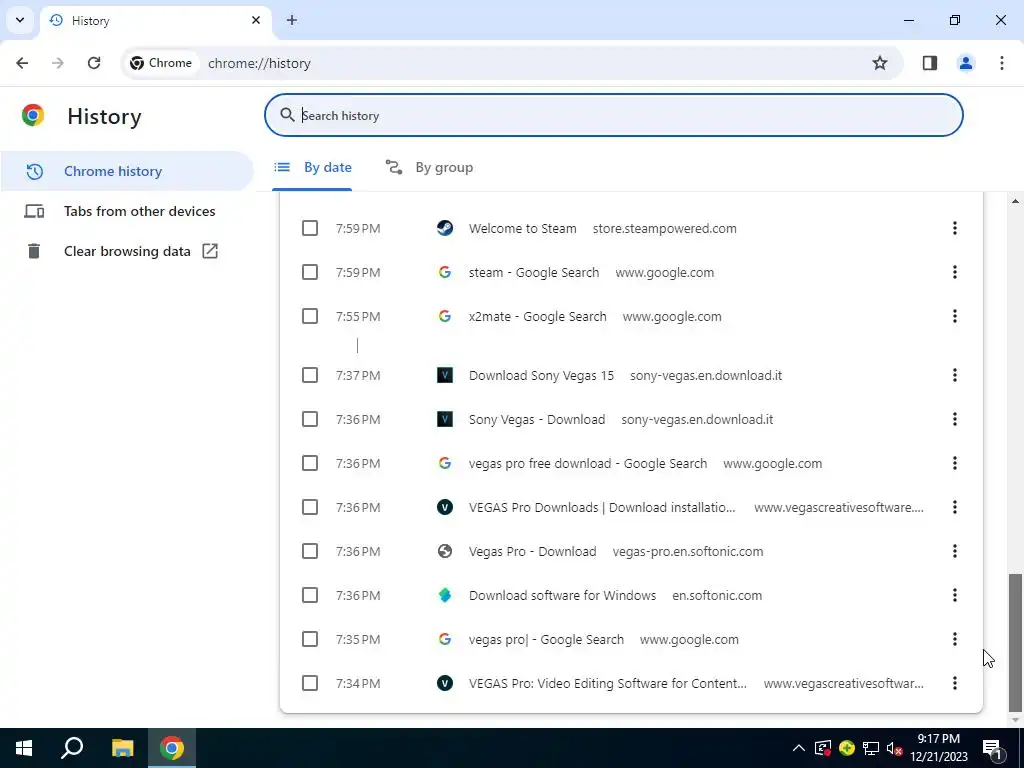Image resolution: width=1024 pixels, height=768 pixels.
Task: Close the History tab
Action: [x=256, y=20]
